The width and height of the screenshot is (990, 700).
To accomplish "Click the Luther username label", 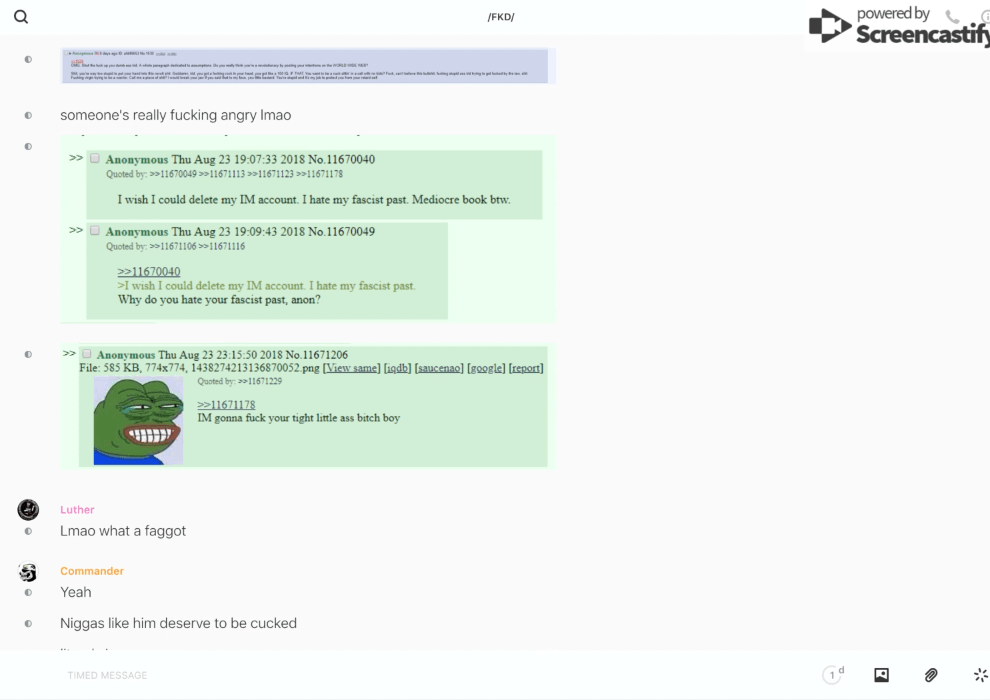I will pos(77,510).
